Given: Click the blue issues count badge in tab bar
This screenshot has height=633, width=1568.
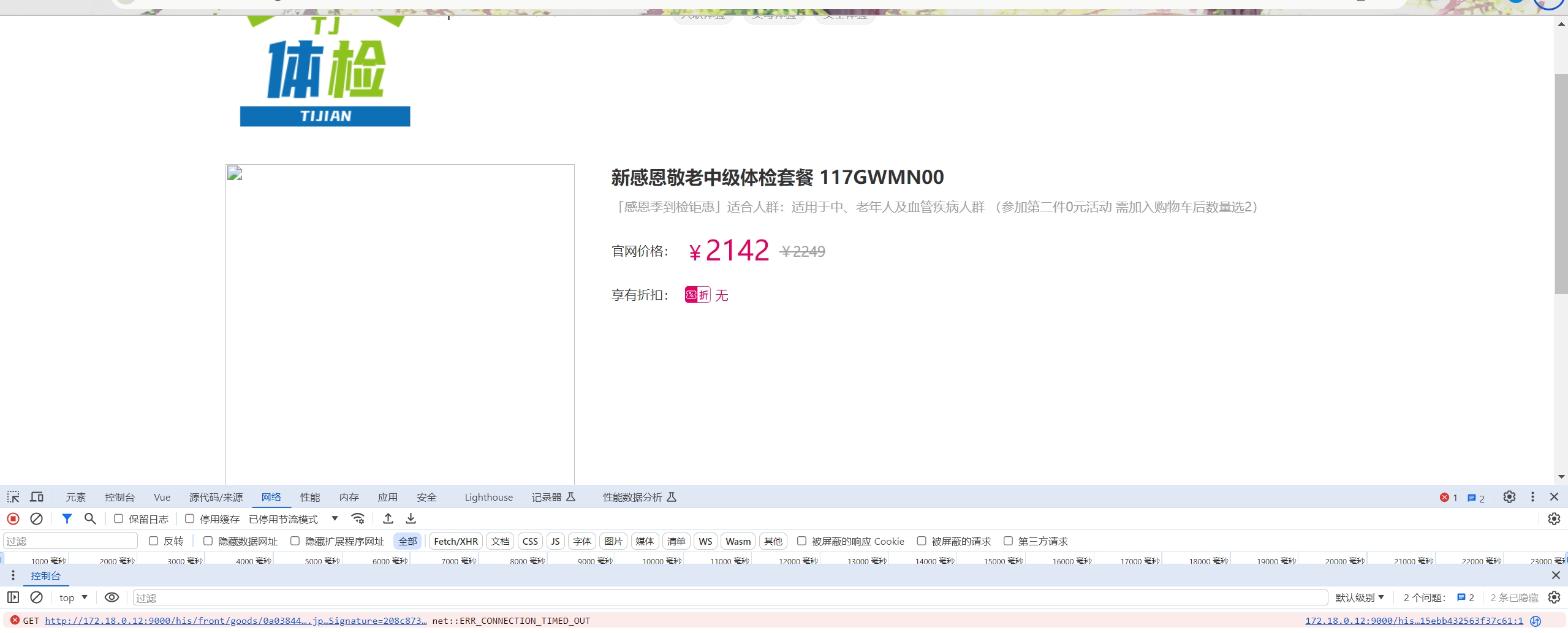Looking at the screenshot, I should point(1476,498).
